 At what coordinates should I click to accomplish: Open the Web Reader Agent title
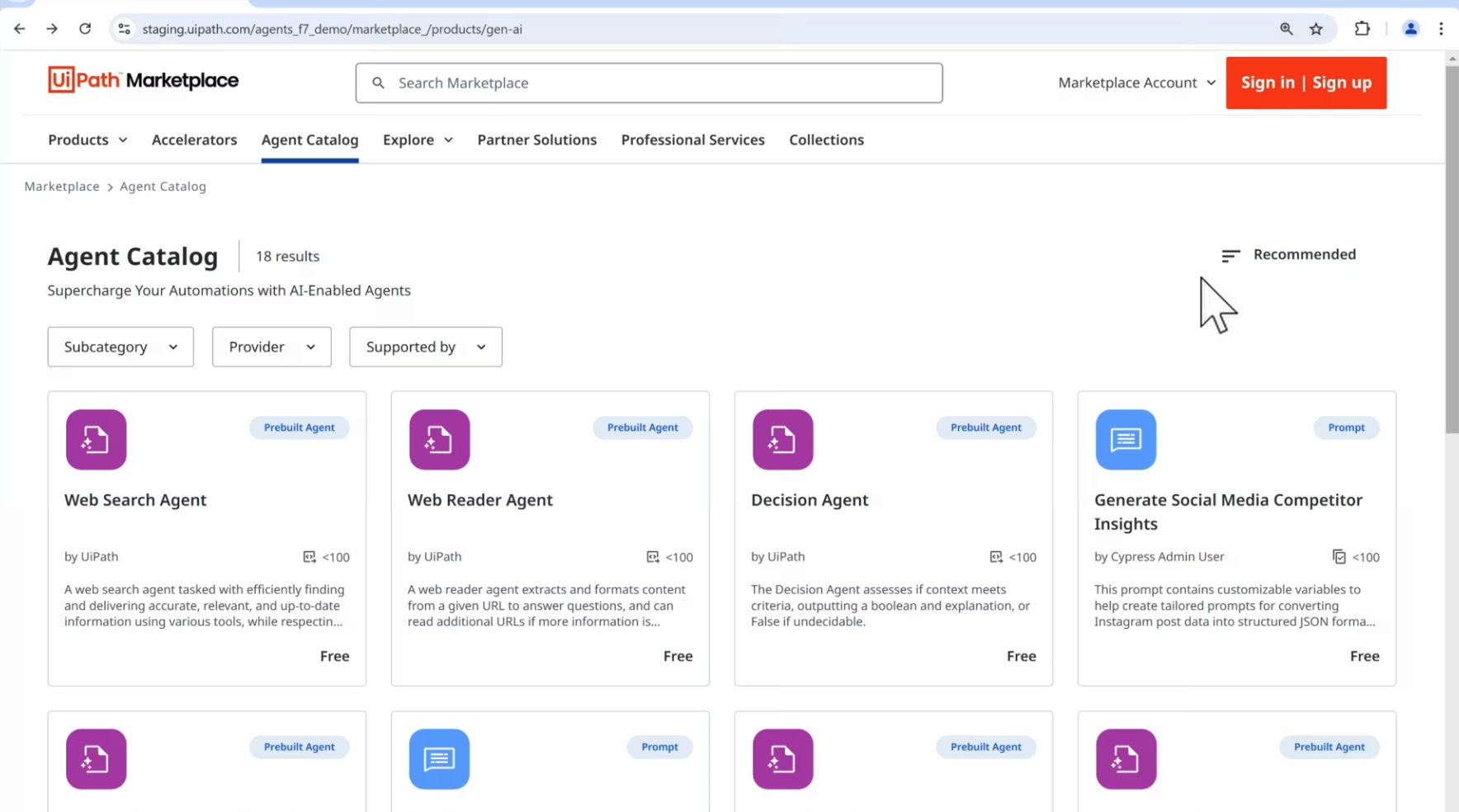[479, 500]
